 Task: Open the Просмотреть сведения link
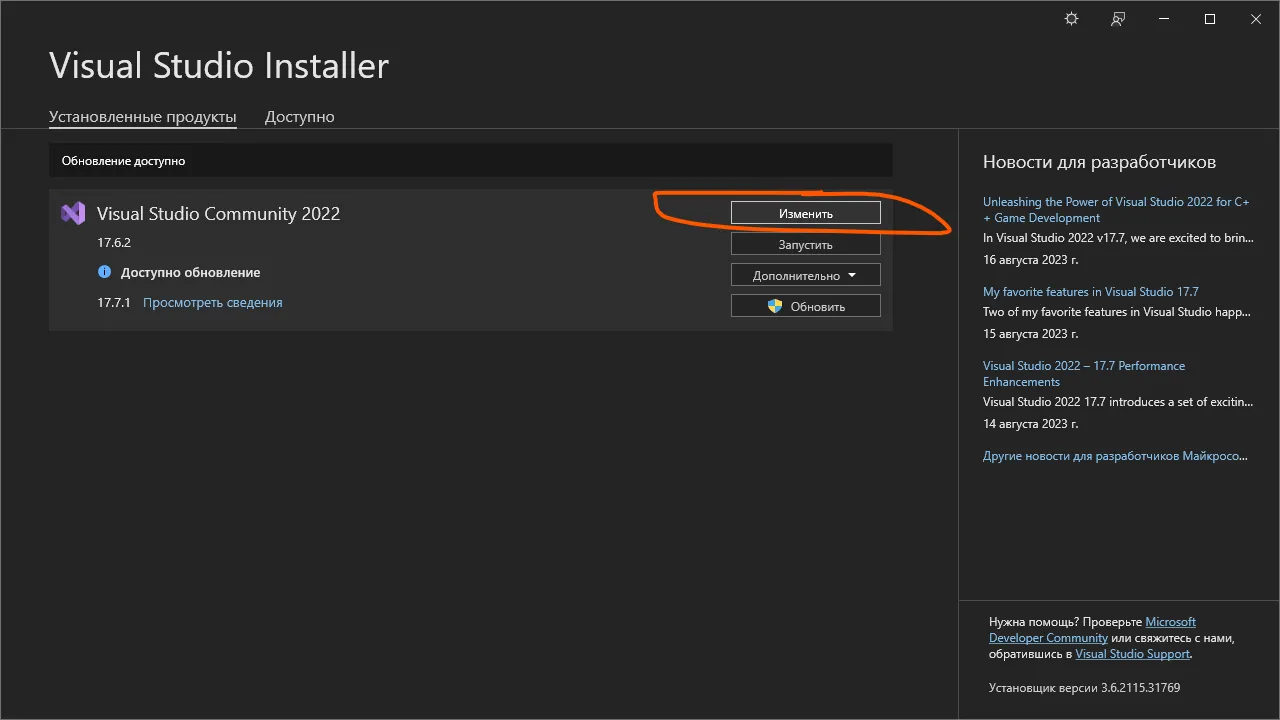click(x=213, y=302)
